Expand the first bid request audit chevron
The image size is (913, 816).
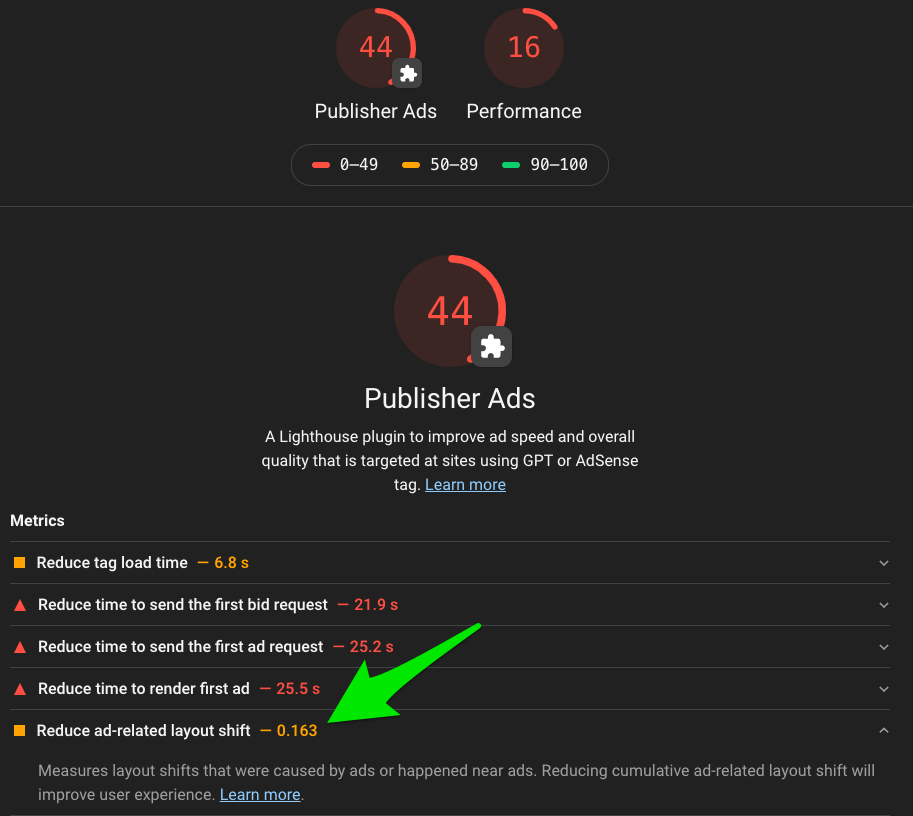click(x=884, y=605)
